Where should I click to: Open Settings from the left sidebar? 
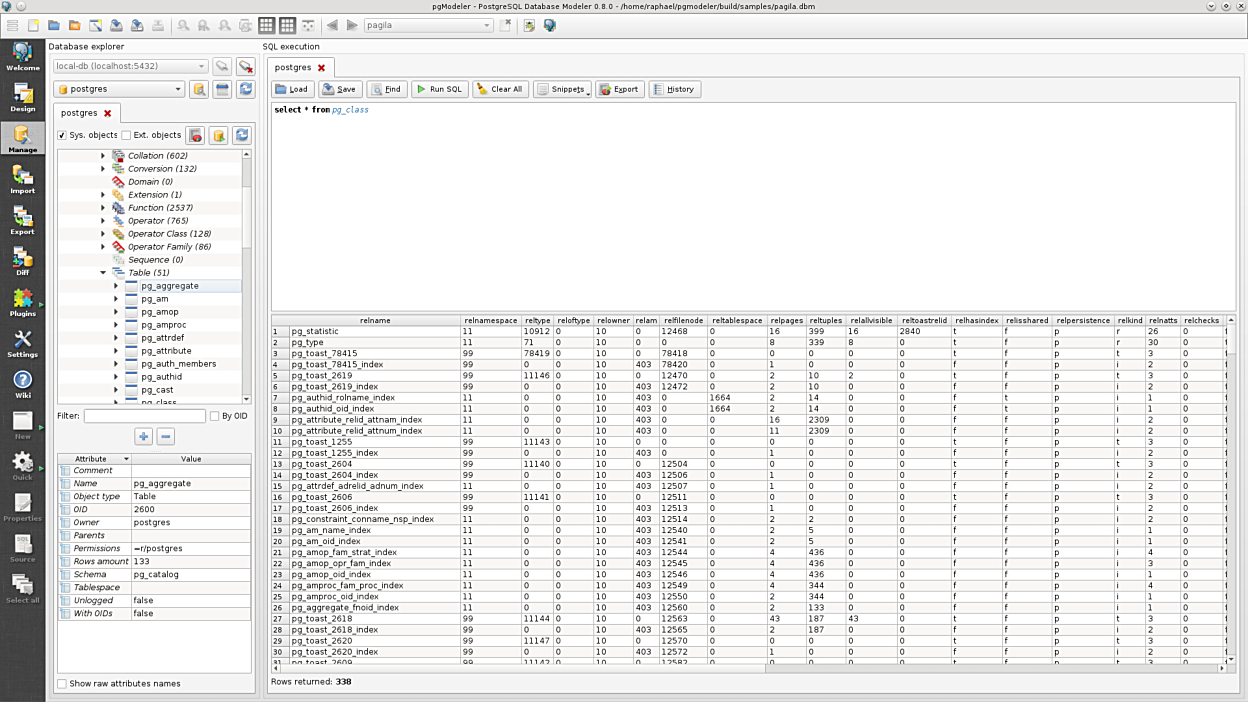(22, 343)
